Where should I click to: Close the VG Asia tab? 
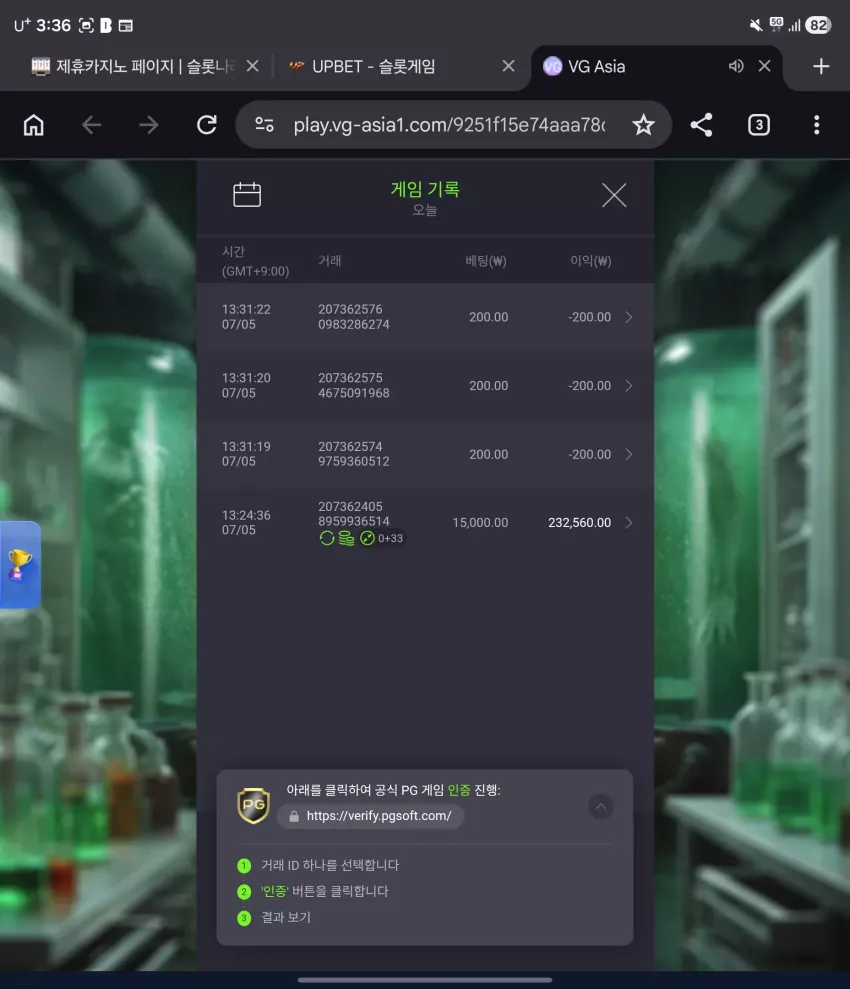(764, 66)
